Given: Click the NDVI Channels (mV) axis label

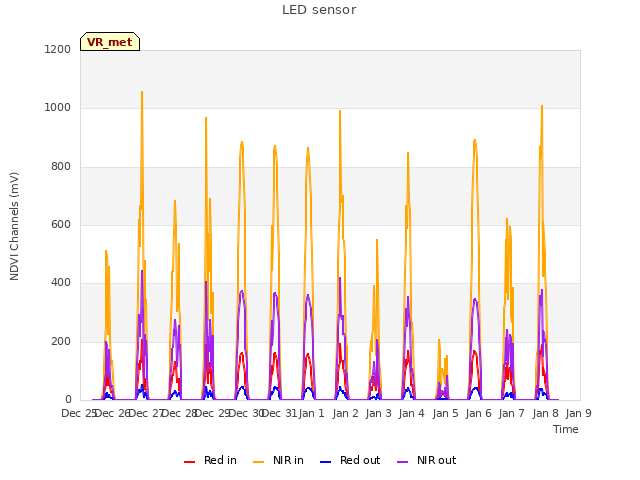Looking at the screenshot, I should pos(14,226).
